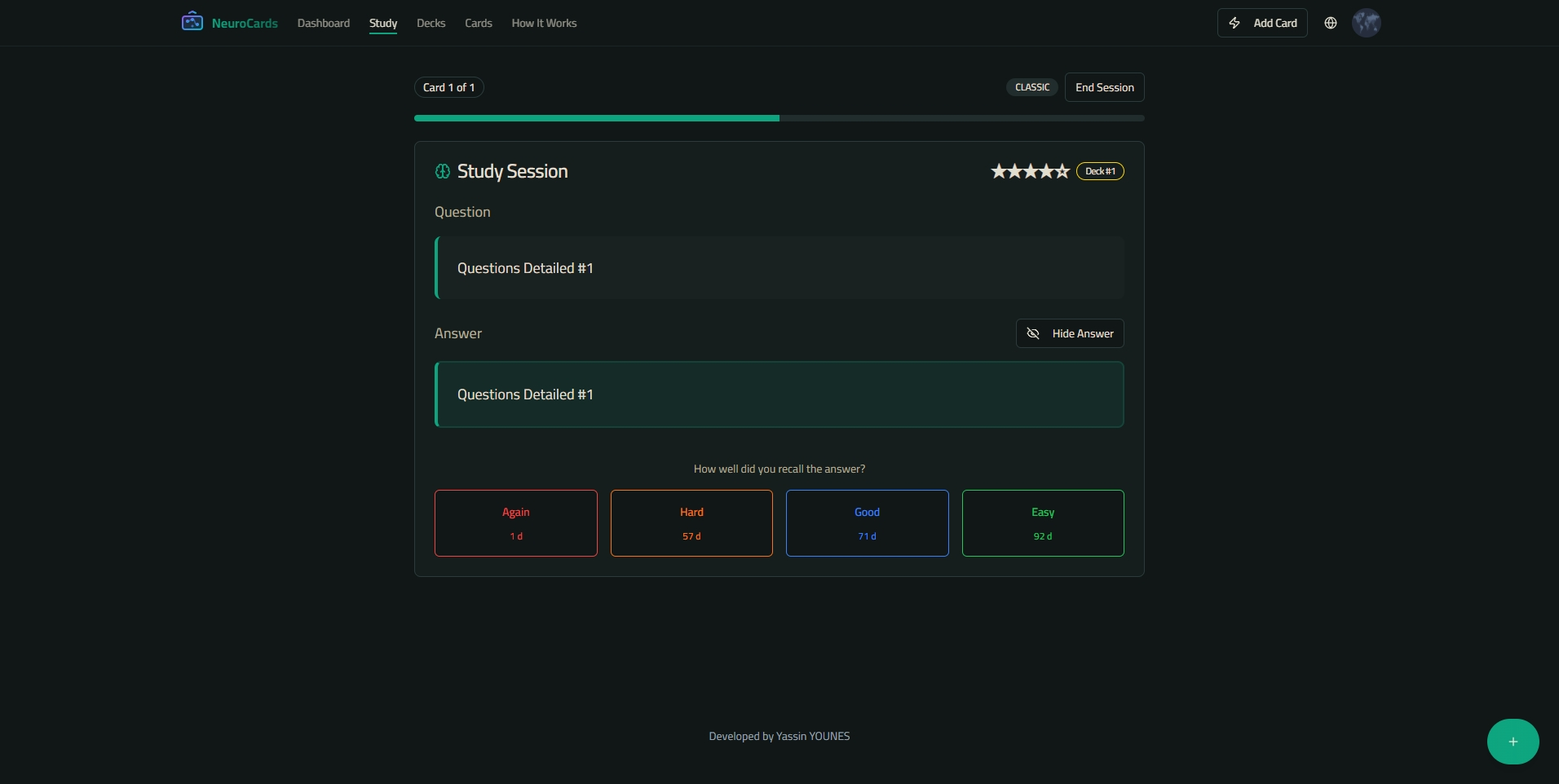
Task: Go to the Dashboard page
Action: click(324, 23)
